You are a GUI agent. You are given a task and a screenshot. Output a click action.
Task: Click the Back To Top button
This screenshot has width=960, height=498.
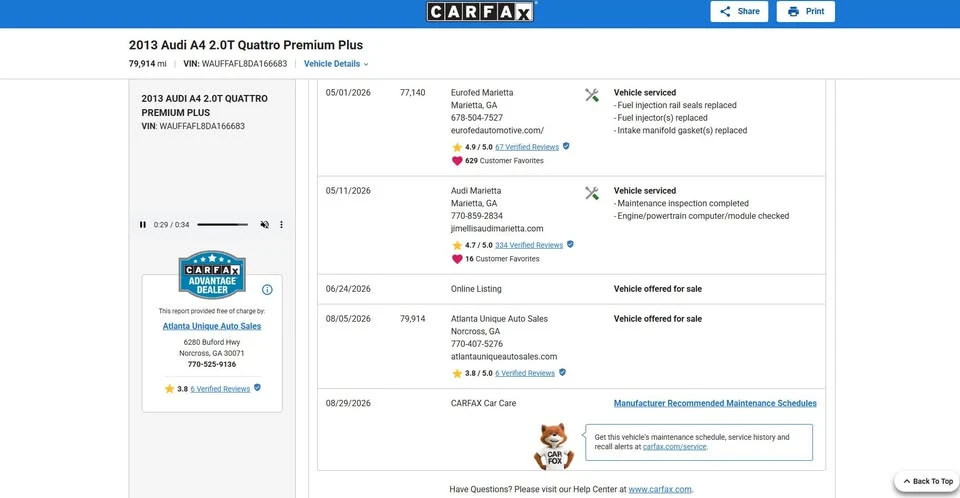(928, 481)
